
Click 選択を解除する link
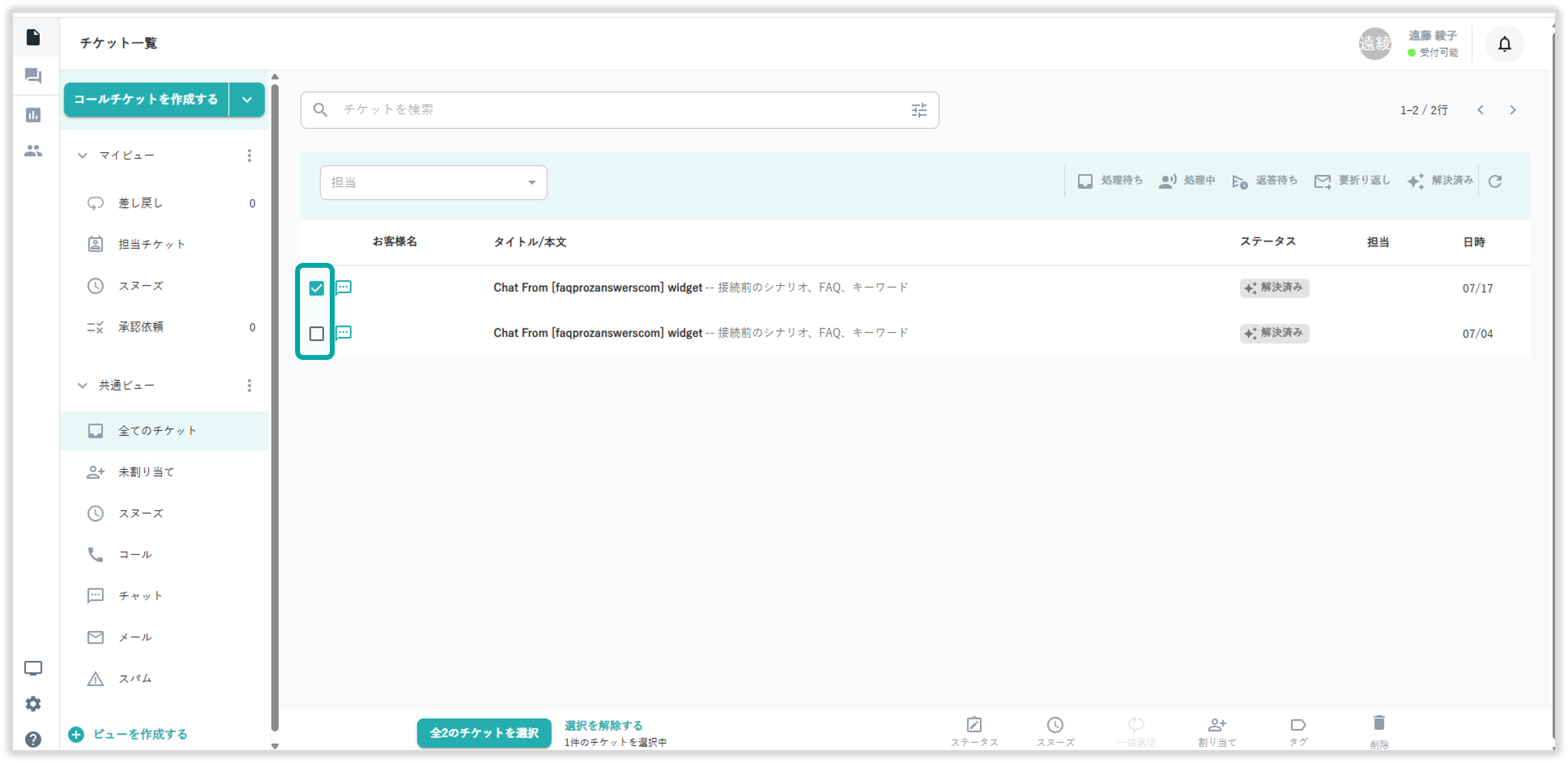[602, 725]
